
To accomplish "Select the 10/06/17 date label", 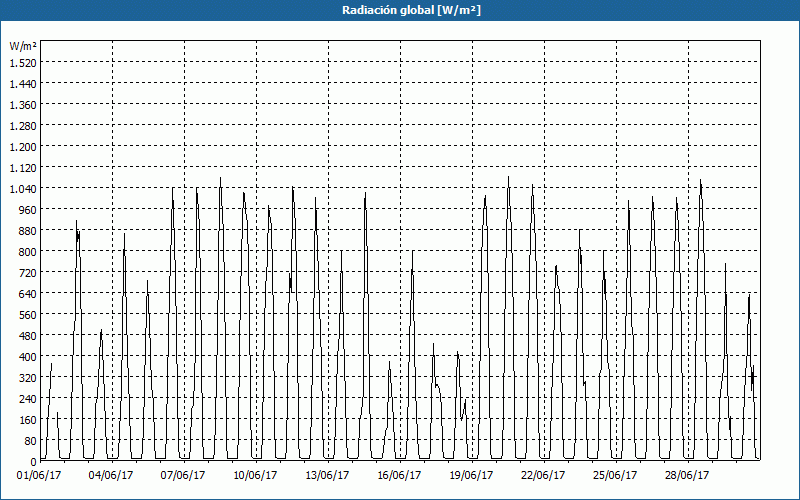I will [255, 476].
